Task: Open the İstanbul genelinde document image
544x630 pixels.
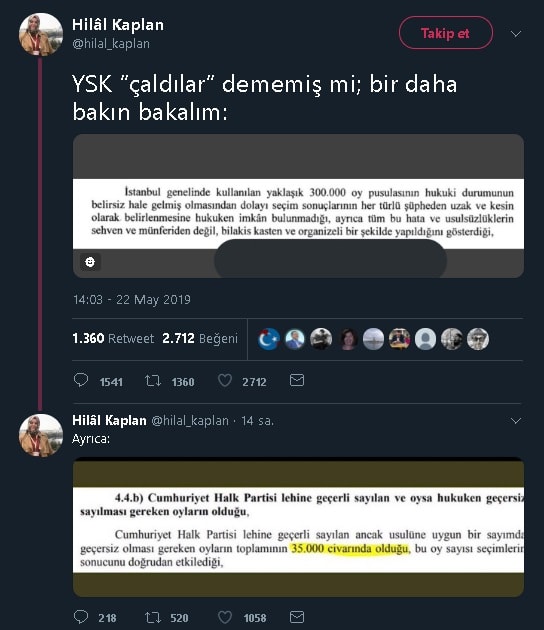Action: click(x=298, y=206)
